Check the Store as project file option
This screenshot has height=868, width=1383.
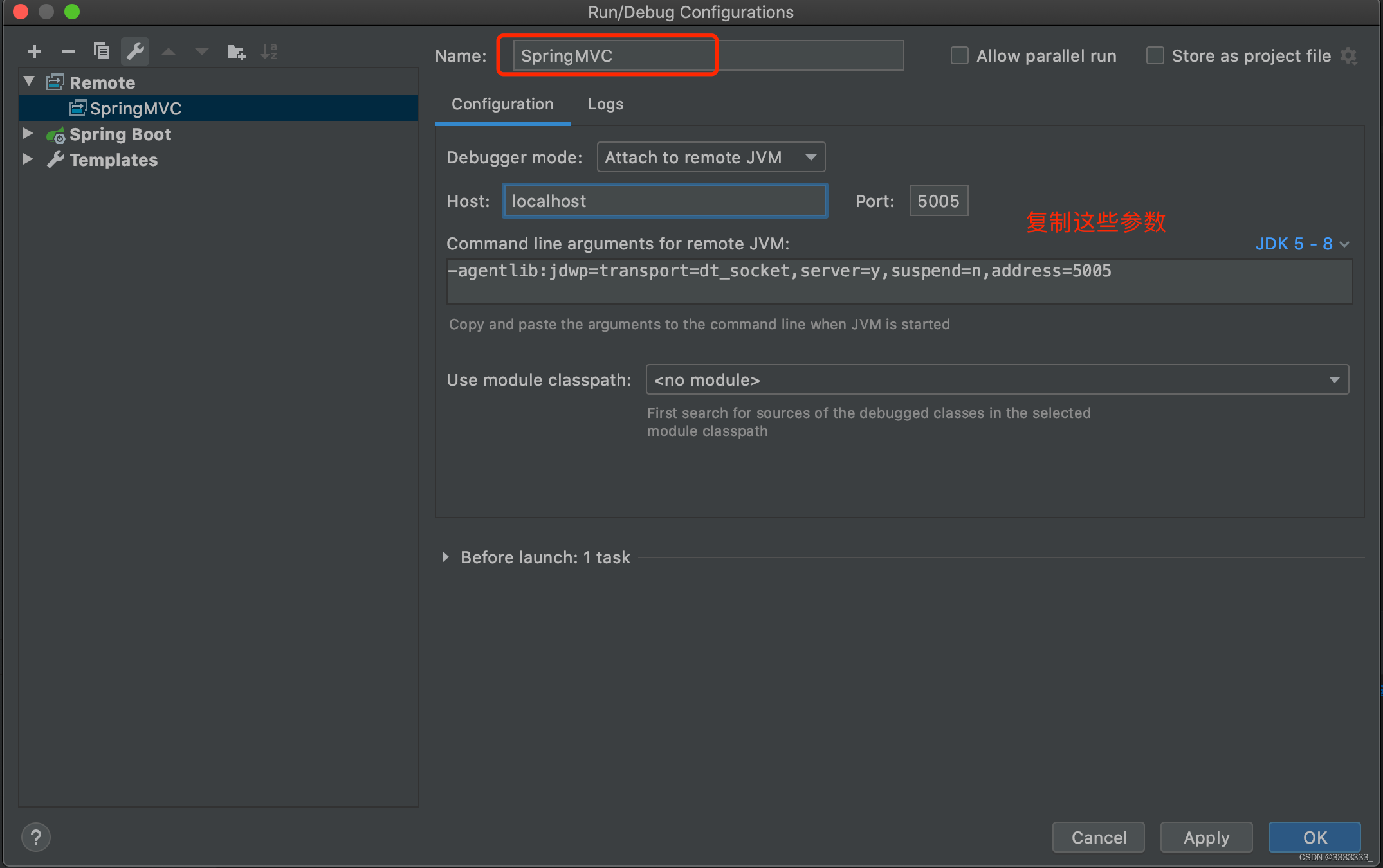click(1155, 56)
